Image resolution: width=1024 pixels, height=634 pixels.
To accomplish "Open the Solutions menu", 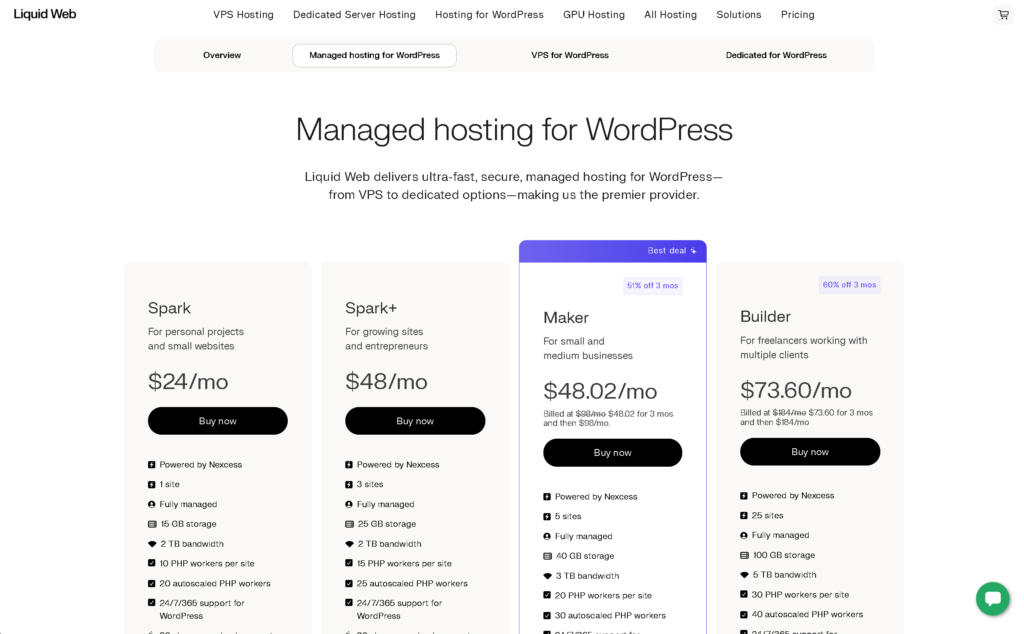I will [739, 14].
